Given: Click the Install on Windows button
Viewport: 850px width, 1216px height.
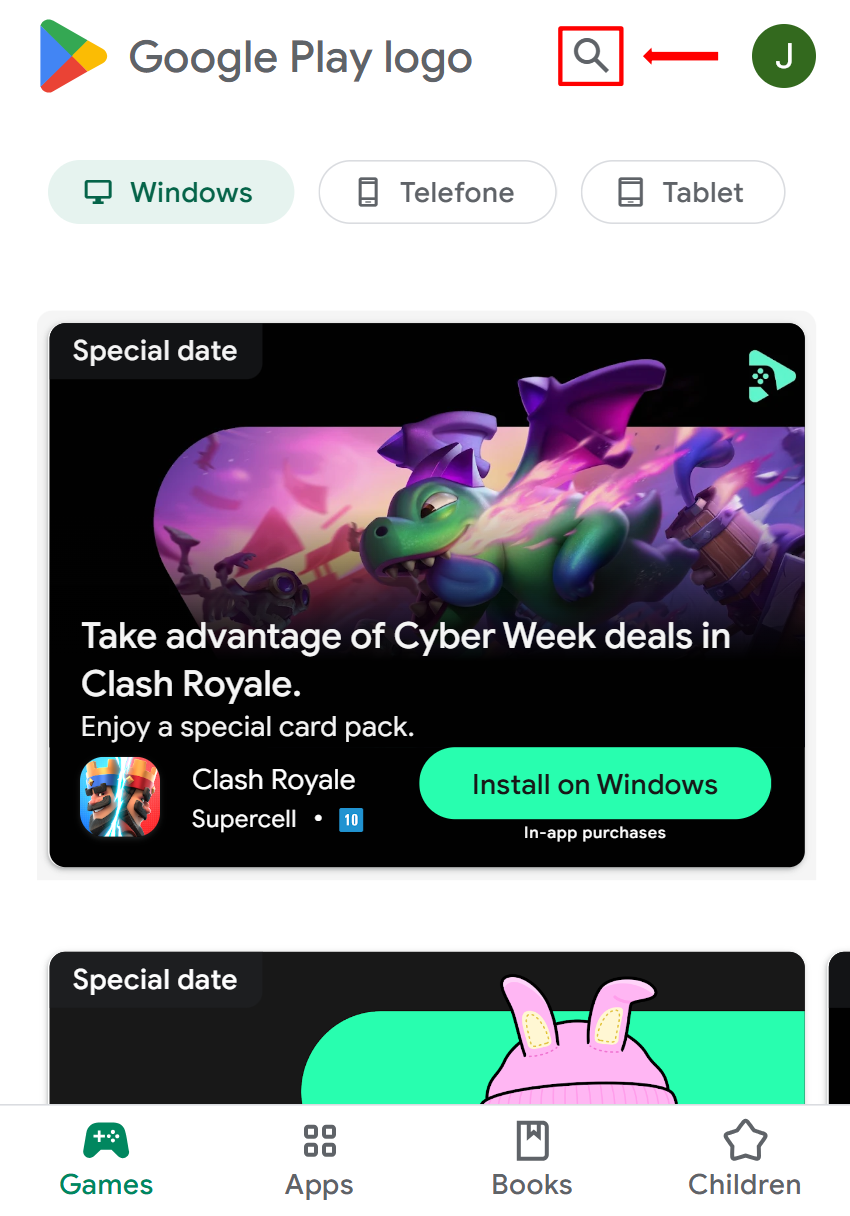Looking at the screenshot, I should tap(595, 784).
